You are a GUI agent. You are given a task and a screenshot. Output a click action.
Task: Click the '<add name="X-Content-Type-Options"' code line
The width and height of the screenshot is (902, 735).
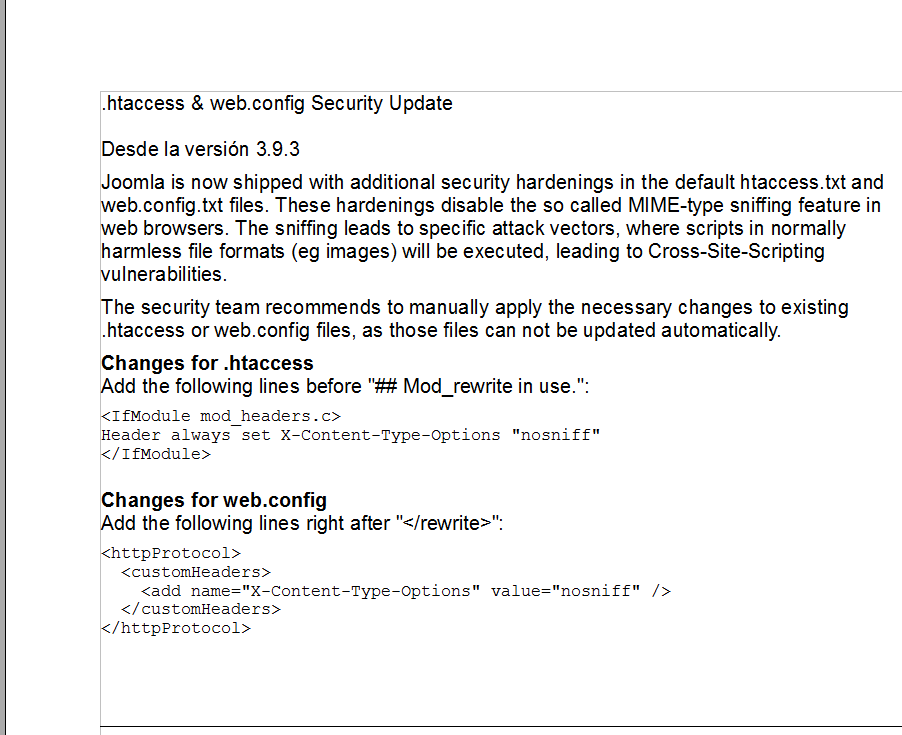click(x=406, y=591)
